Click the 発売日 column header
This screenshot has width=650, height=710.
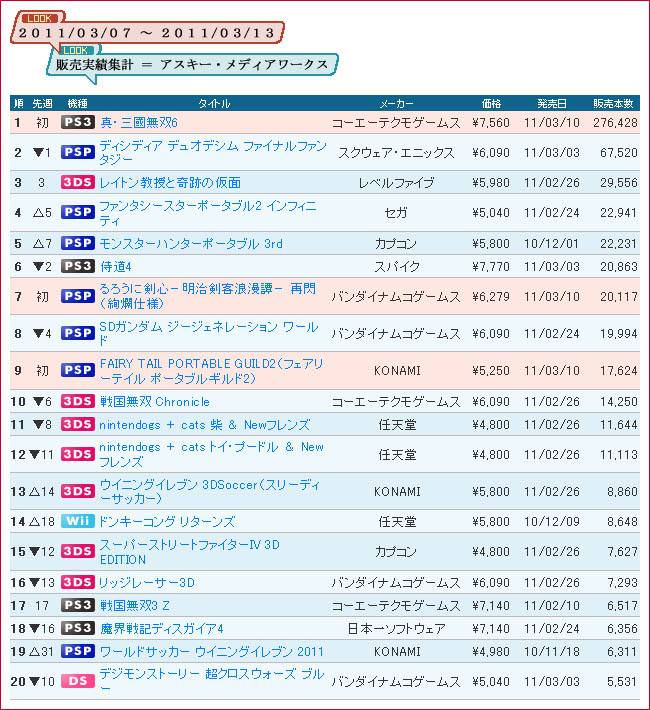[552, 104]
